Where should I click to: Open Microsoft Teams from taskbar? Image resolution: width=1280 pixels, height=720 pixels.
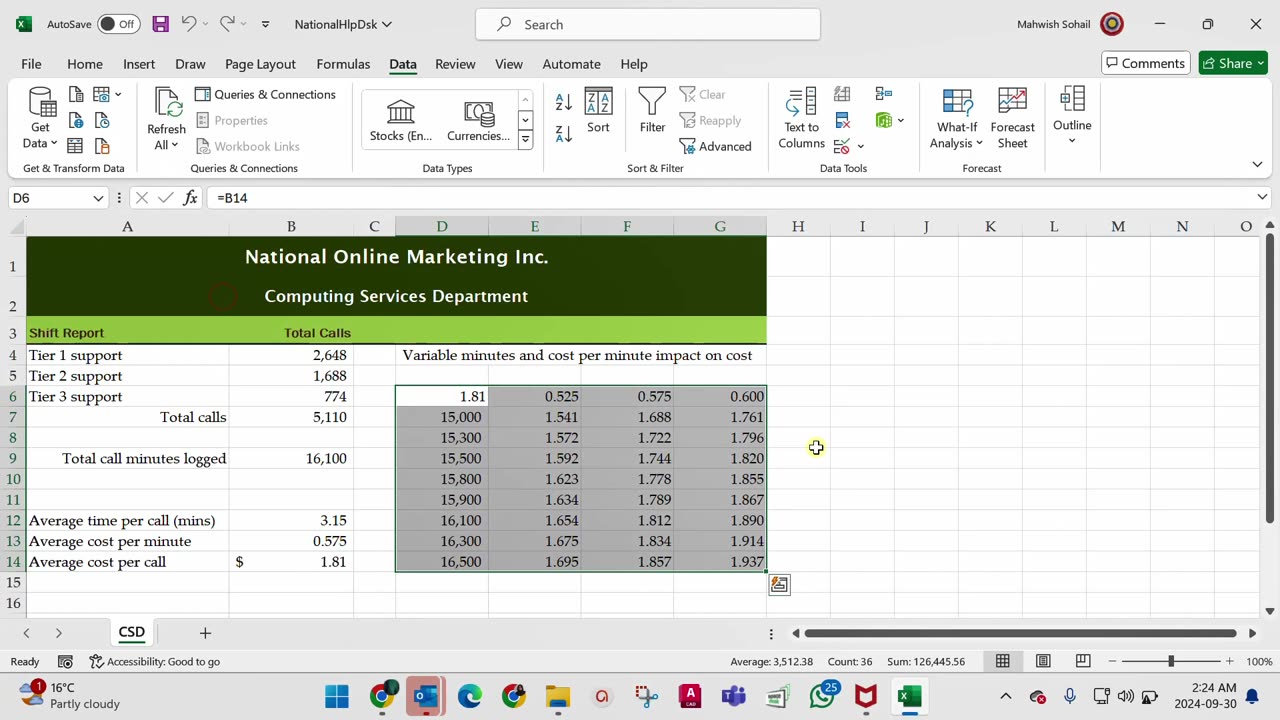point(733,696)
